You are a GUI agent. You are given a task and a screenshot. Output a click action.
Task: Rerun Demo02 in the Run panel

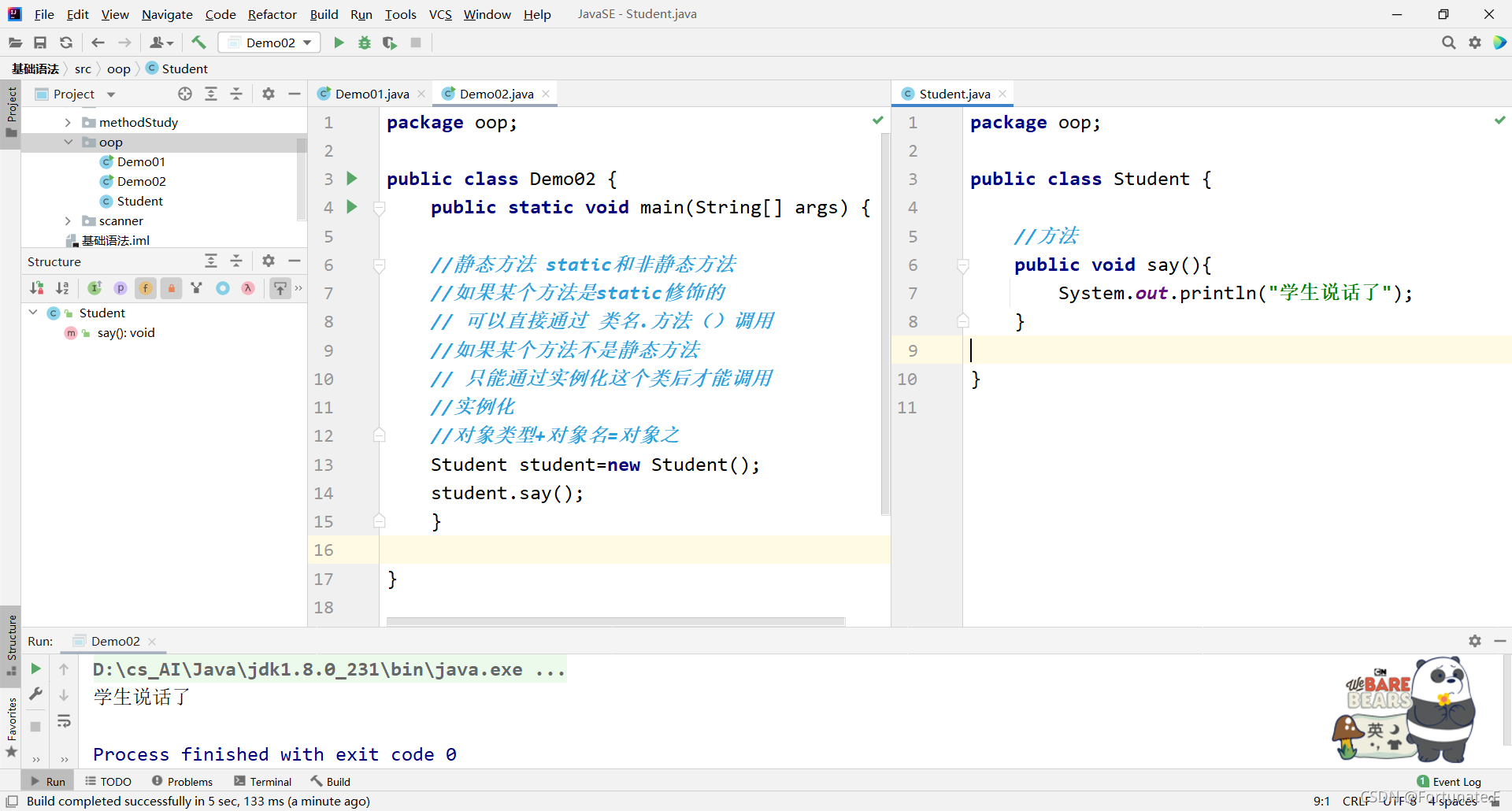pos(35,668)
